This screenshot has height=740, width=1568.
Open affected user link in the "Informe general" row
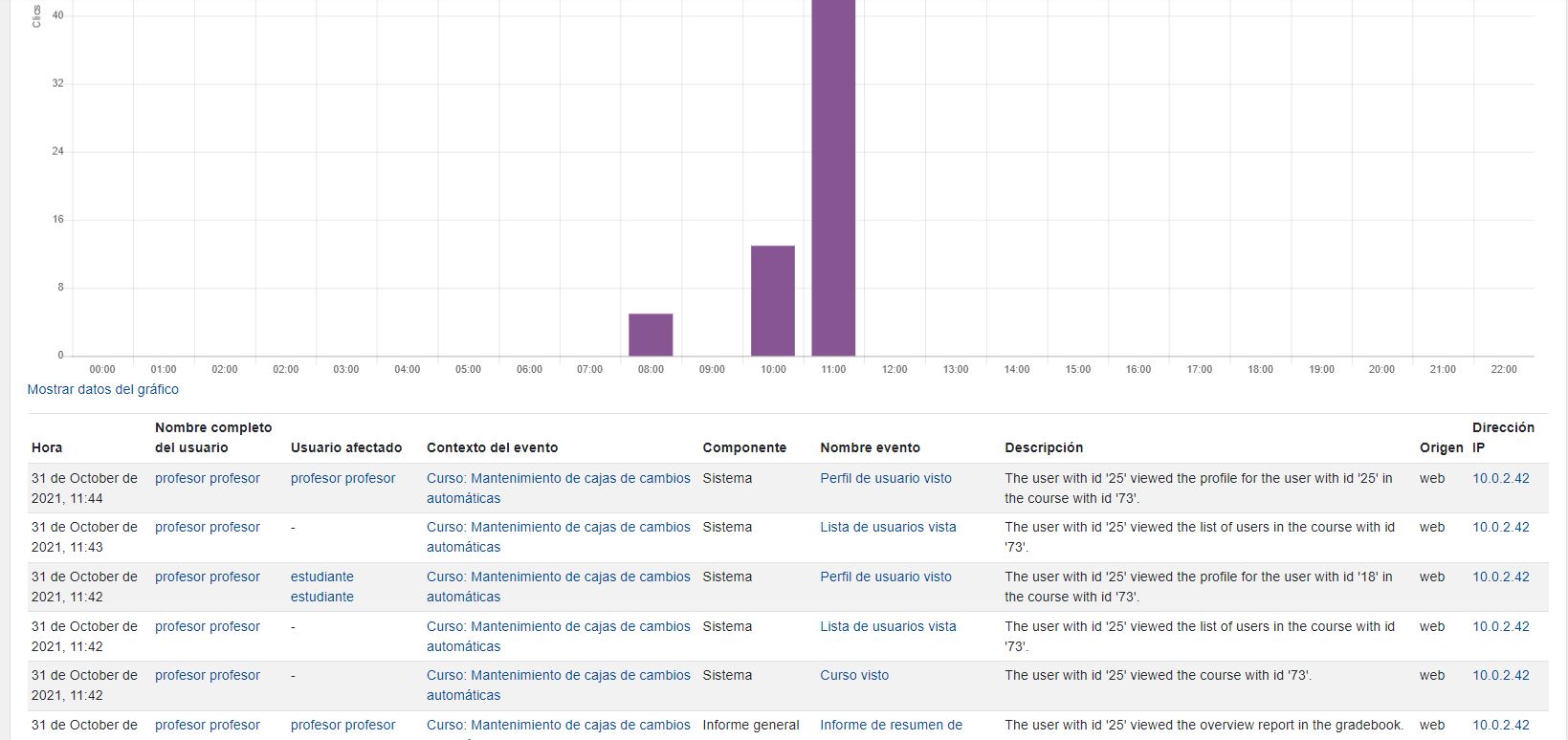(x=342, y=725)
